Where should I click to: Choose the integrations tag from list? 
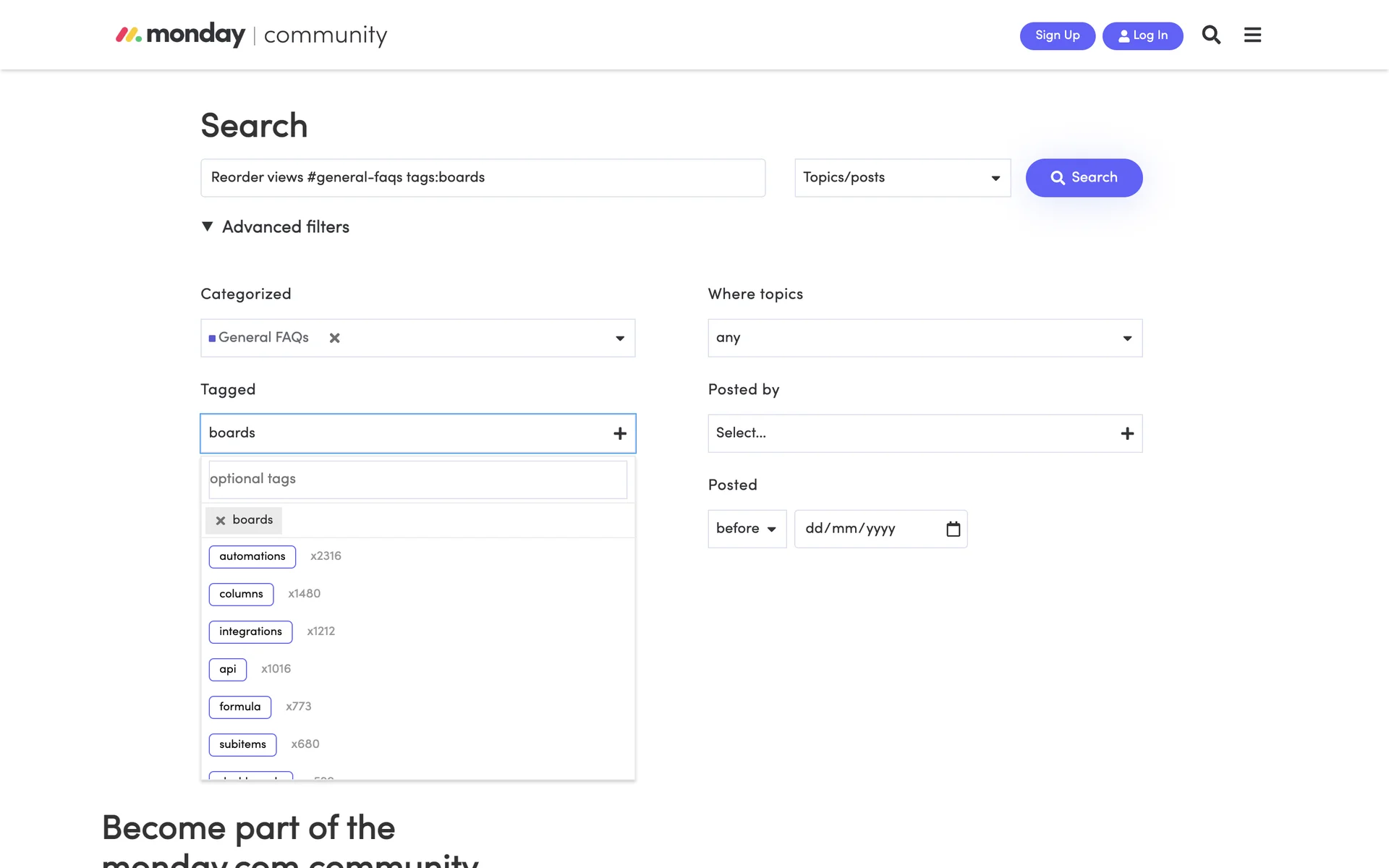pyautogui.click(x=250, y=631)
